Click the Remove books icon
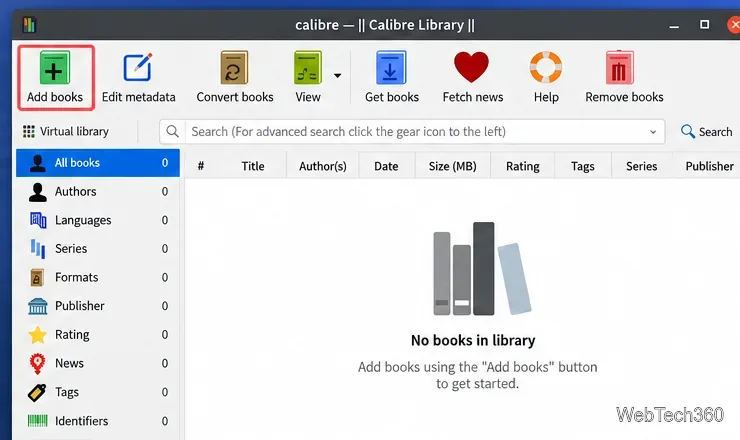This screenshot has height=440, width=740. click(x=620, y=68)
